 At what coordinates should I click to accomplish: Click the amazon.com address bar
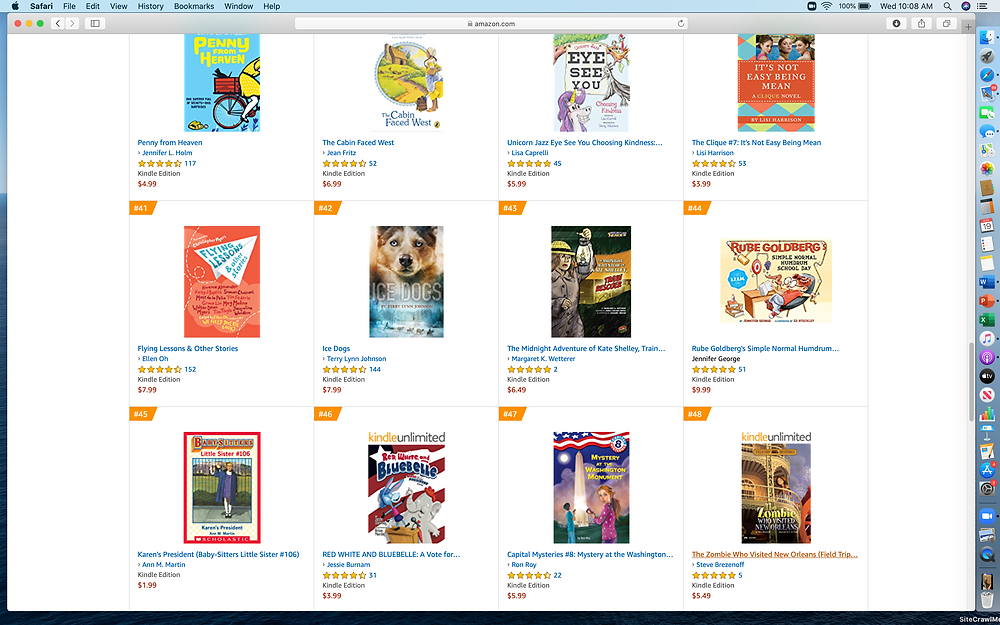point(491,24)
